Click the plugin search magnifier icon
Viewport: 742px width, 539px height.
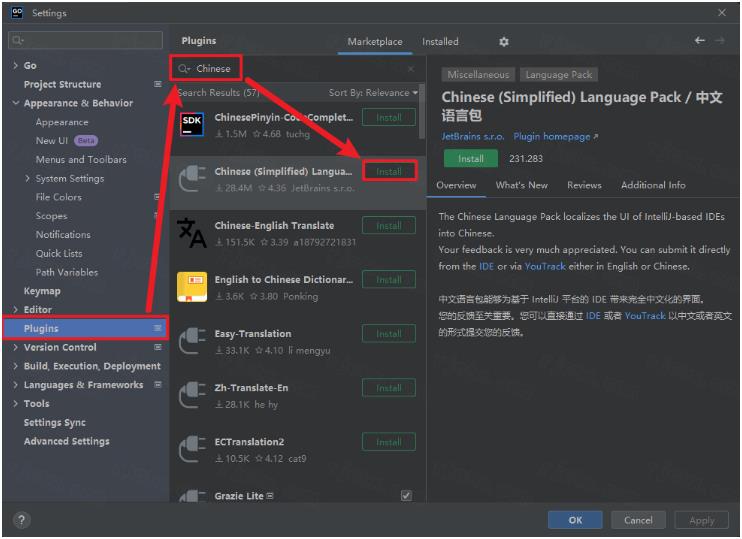click(184, 69)
